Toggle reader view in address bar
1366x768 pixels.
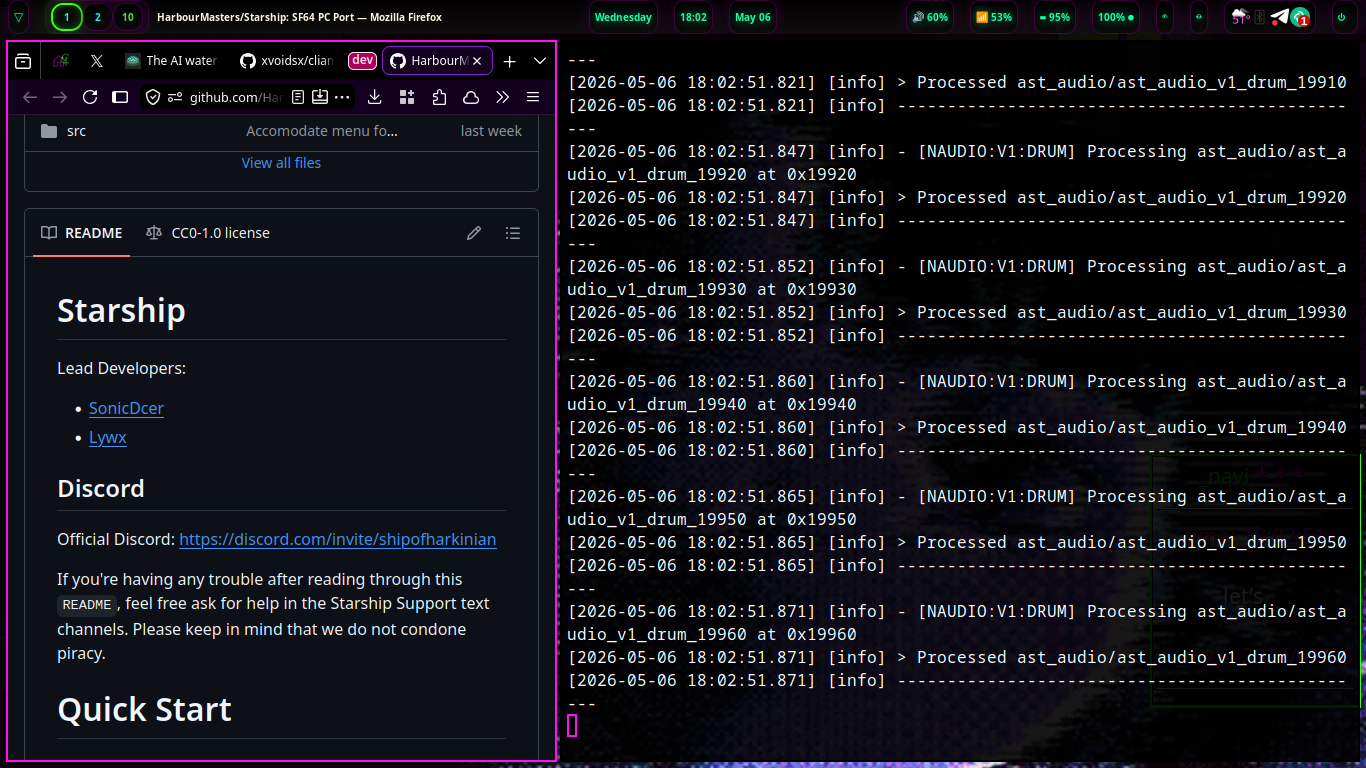click(x=298, y=97)
